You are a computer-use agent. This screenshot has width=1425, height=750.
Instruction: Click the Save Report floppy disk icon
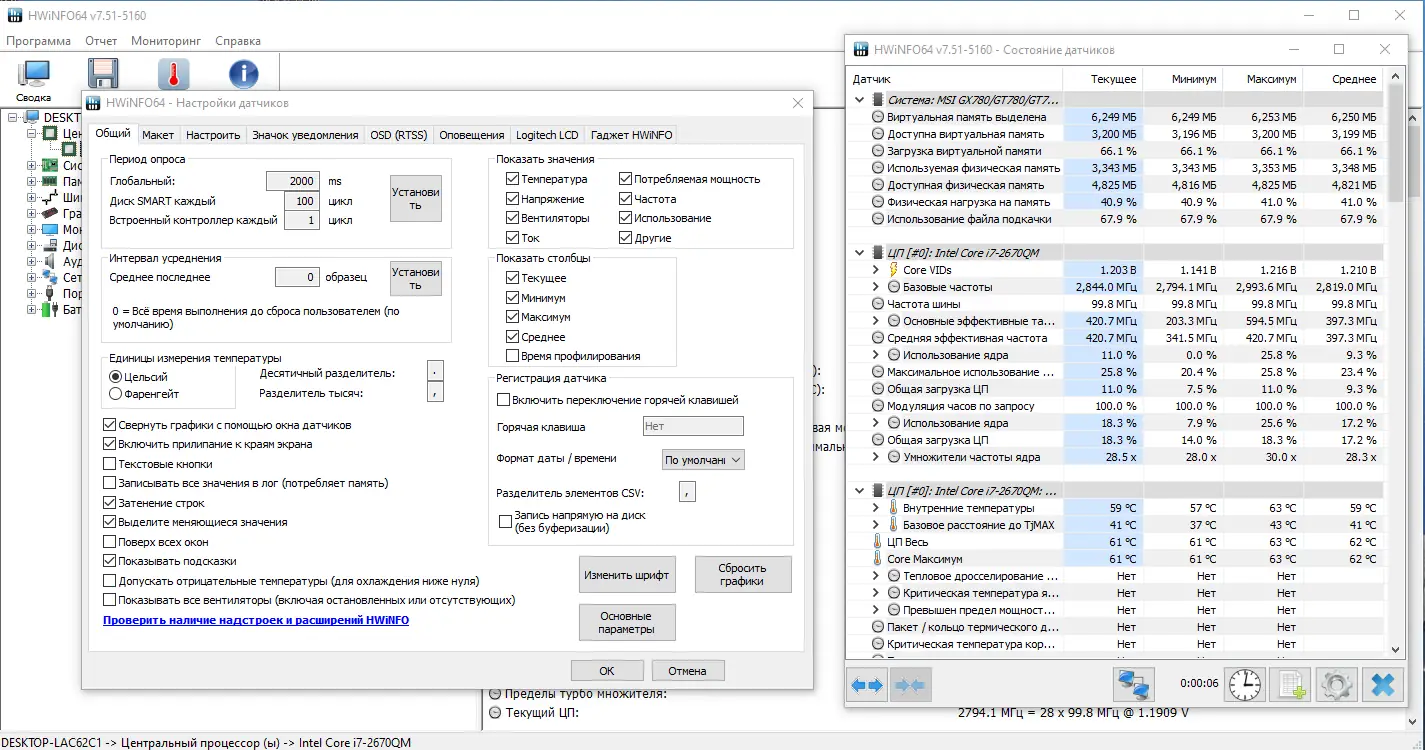pyautogui.click(x=104, y=74)
